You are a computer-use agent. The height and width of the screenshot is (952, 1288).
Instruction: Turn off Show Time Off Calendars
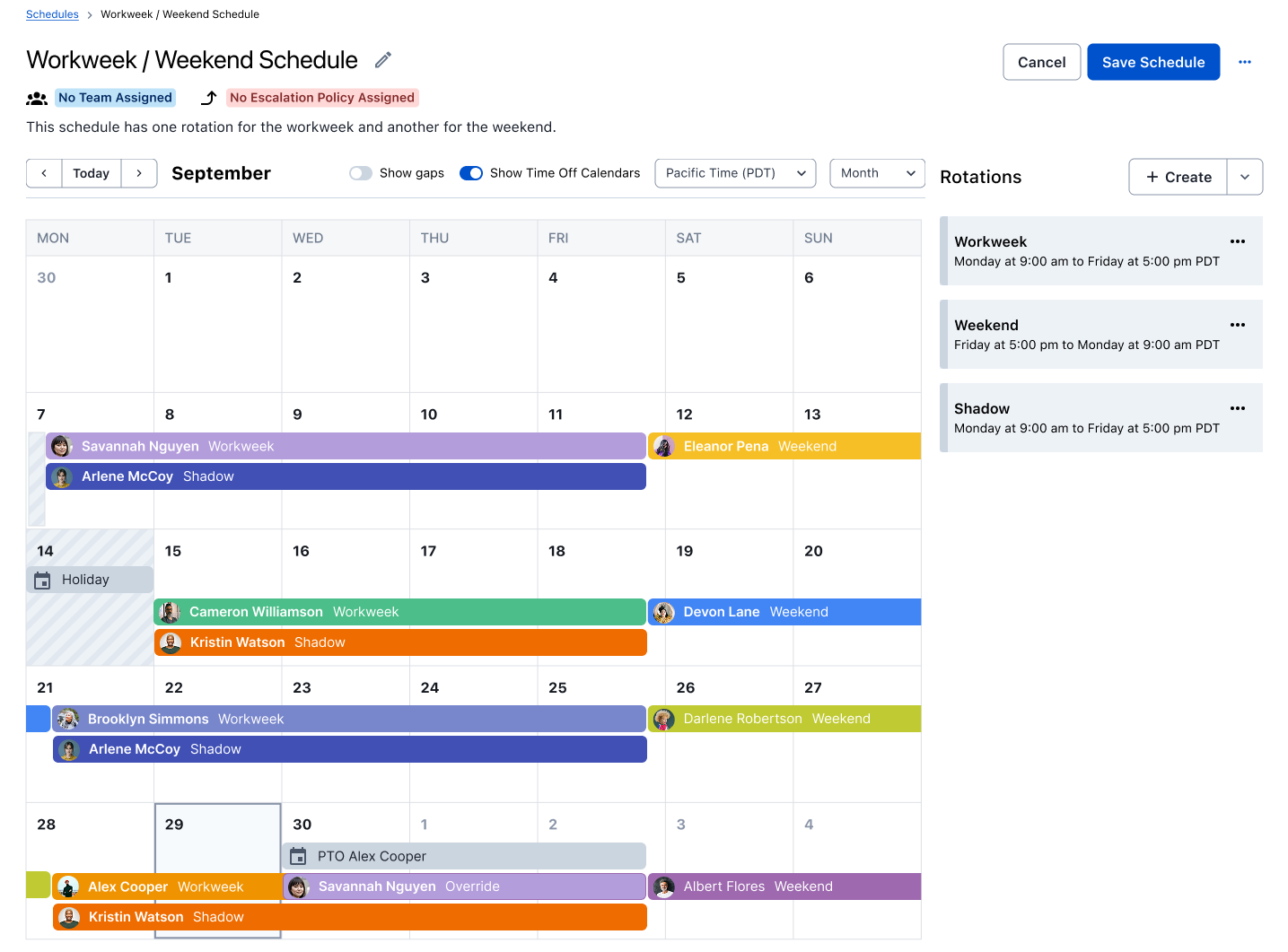(471, 173)
